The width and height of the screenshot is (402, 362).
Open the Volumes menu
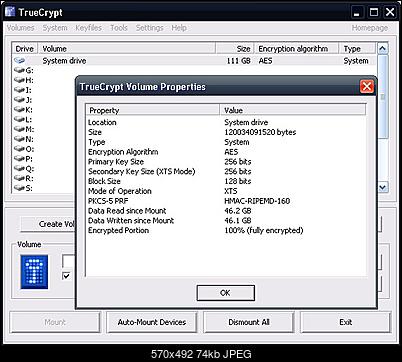(21, 28)
